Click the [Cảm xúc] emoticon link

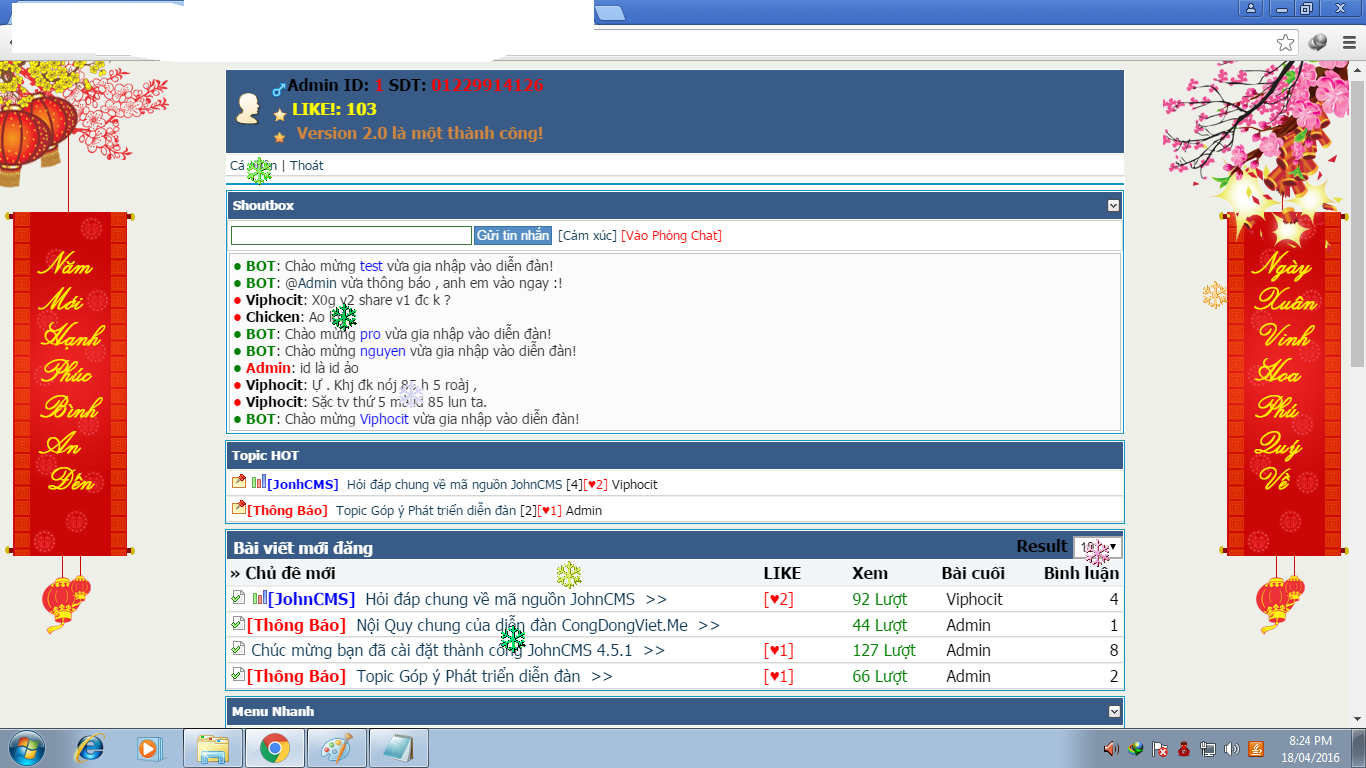[587, 236]
